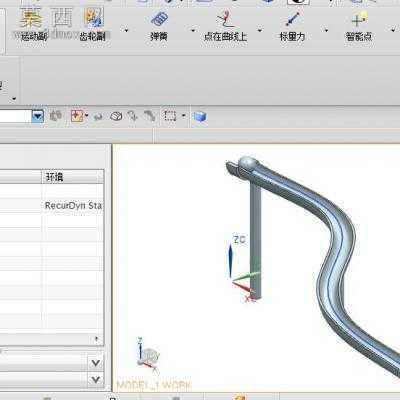Click the oval body-selection icon in selection bar
Screen dimensions: 400x400
116,116
